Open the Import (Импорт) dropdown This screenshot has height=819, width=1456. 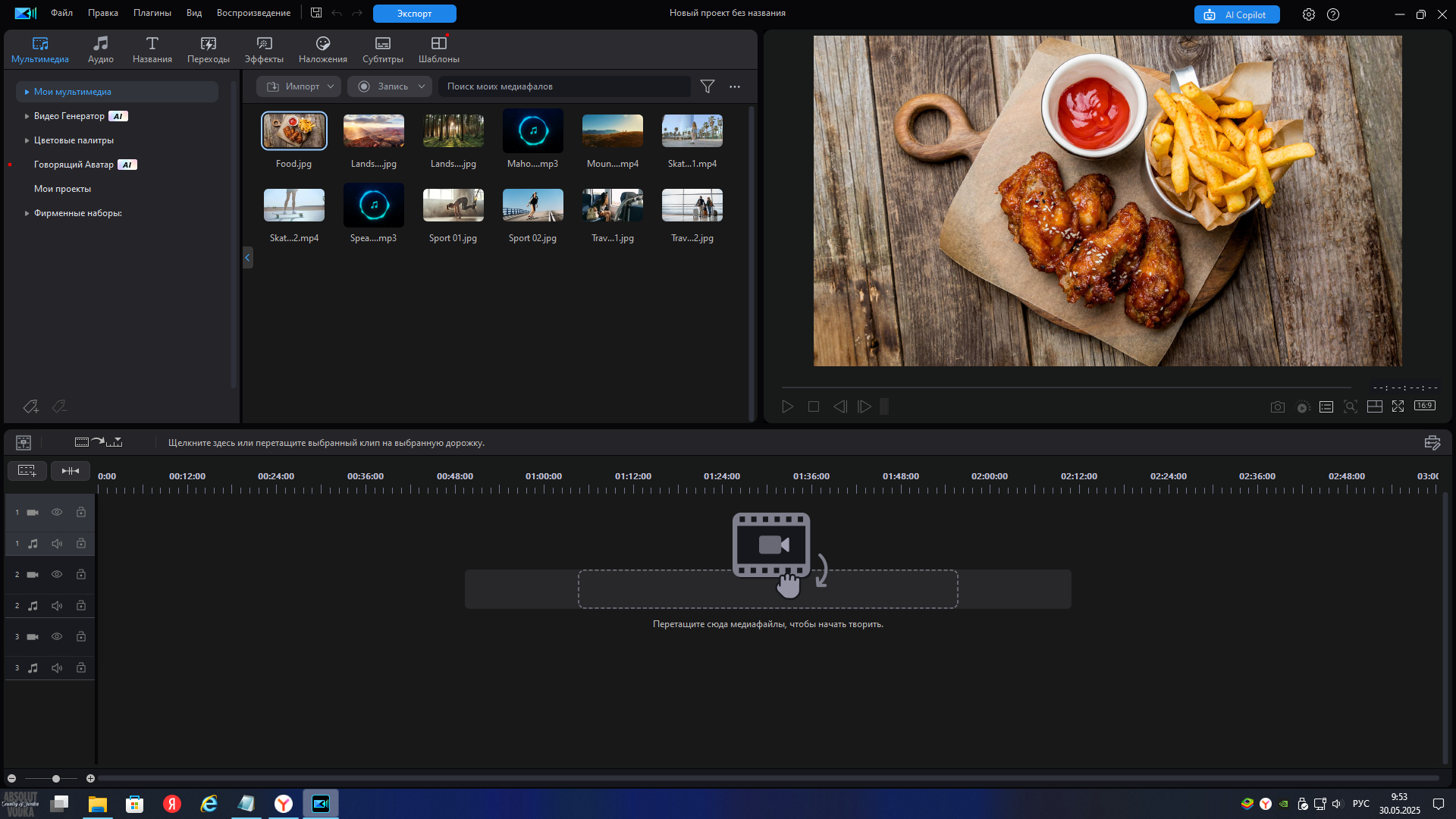pos(299,86)
